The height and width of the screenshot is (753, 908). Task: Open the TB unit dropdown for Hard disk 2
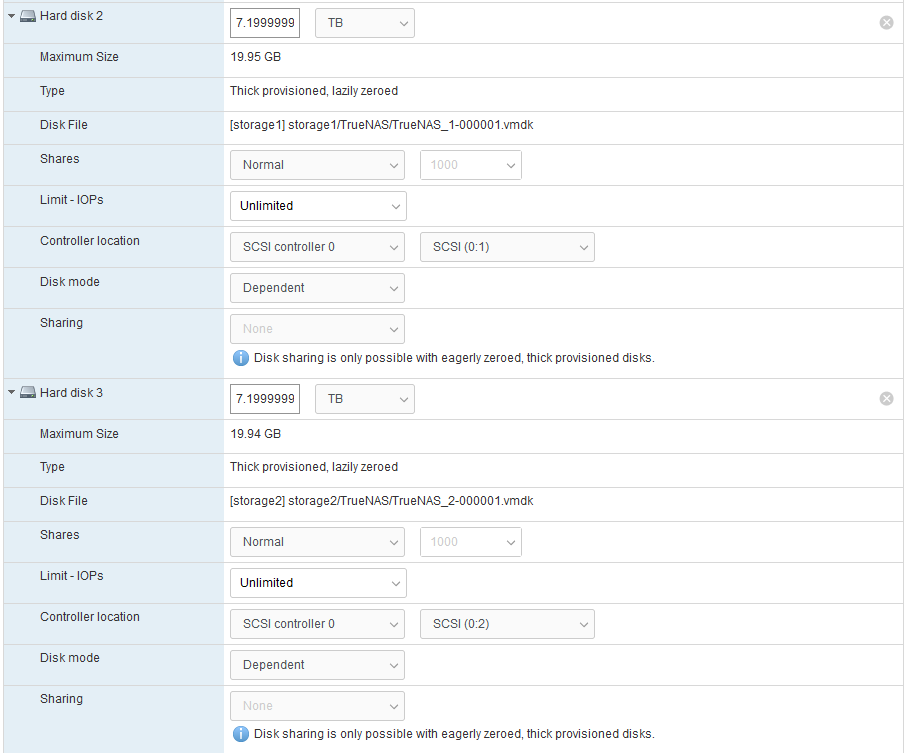[365, 23]
